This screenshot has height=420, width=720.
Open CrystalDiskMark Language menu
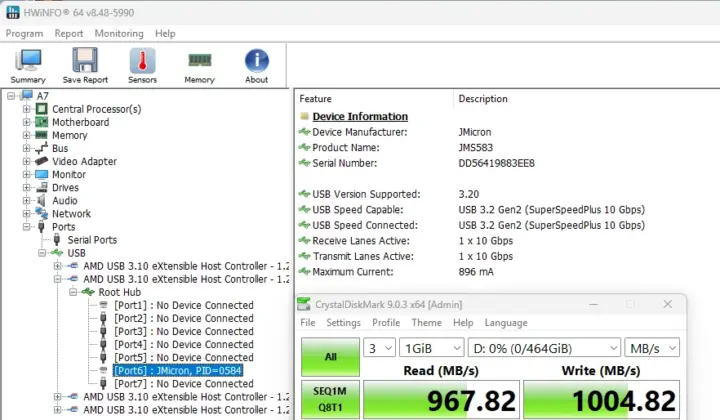(506, 323)
